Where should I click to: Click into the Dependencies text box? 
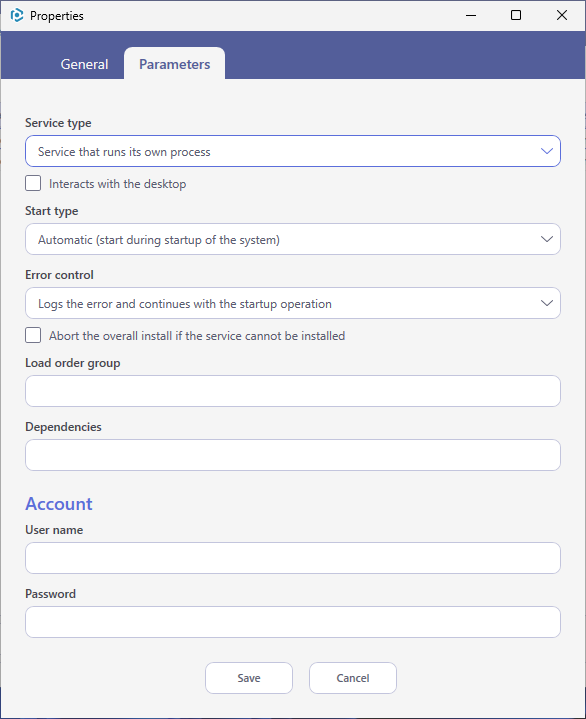coord(293,455)
